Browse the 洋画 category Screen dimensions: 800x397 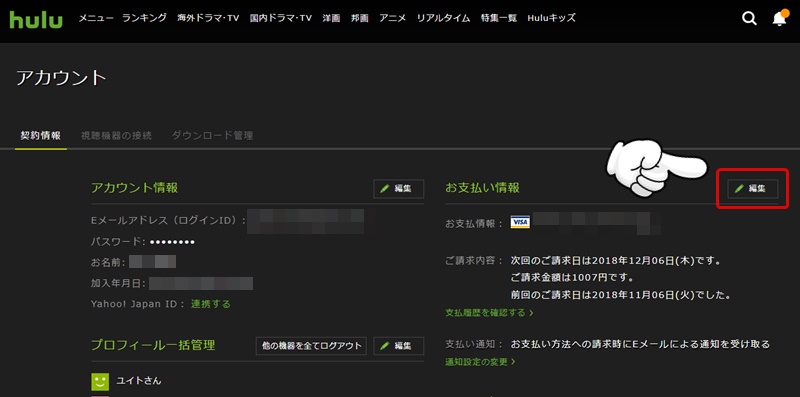click(x=331, y=18)
